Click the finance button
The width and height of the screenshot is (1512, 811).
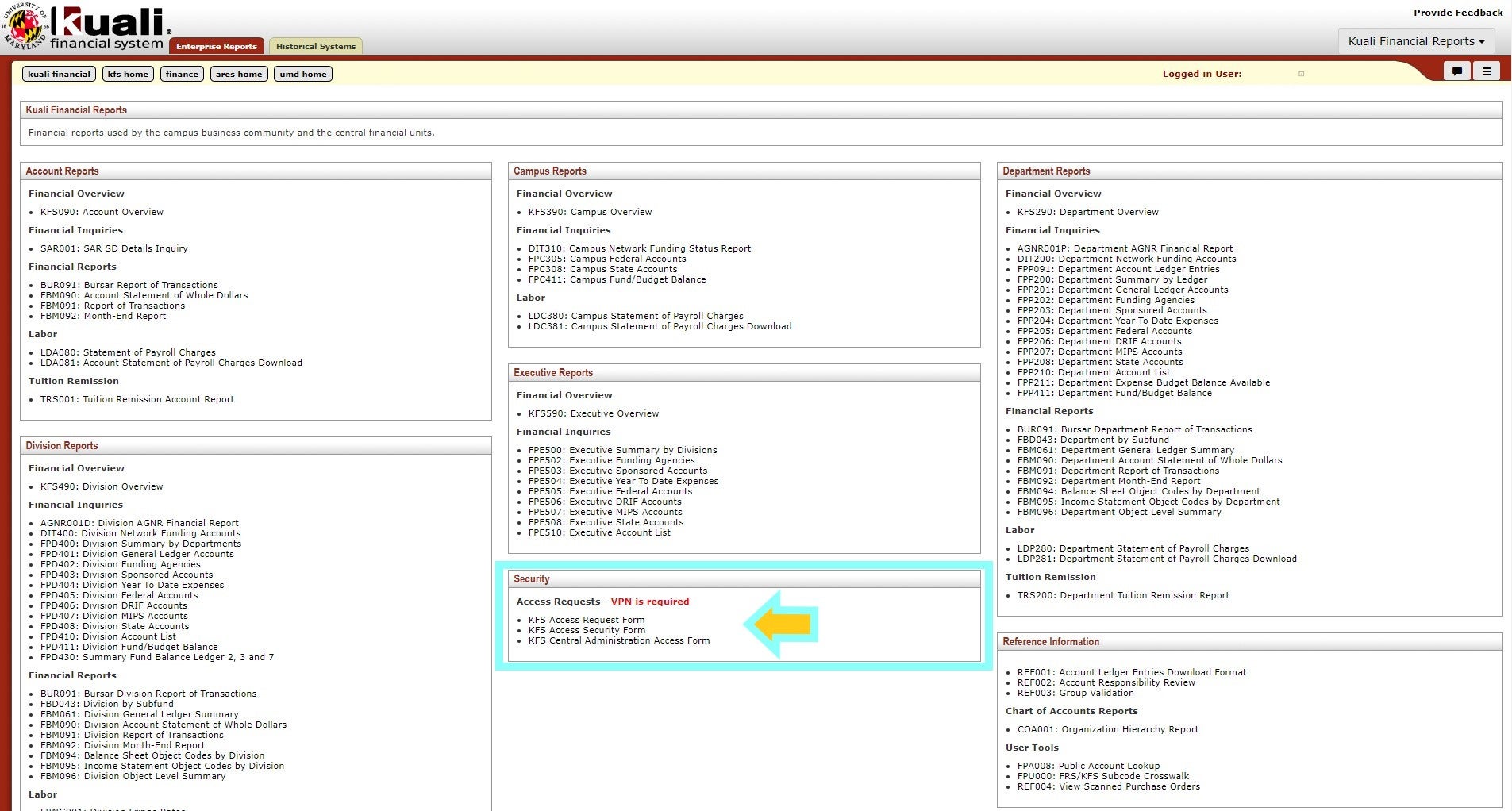click(181, 73)
